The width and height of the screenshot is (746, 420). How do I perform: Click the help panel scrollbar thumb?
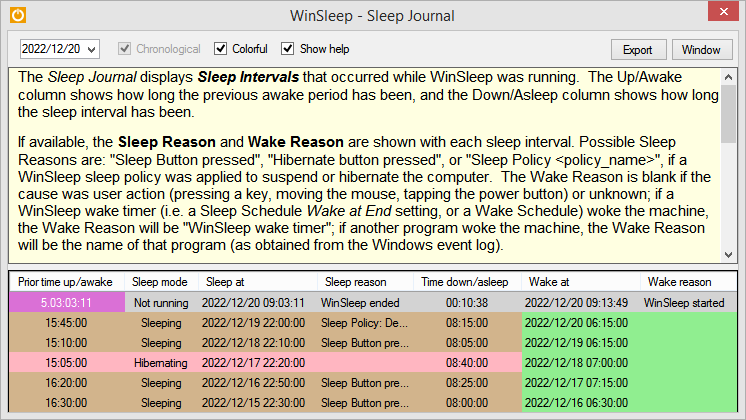click(x=728, y=114)
